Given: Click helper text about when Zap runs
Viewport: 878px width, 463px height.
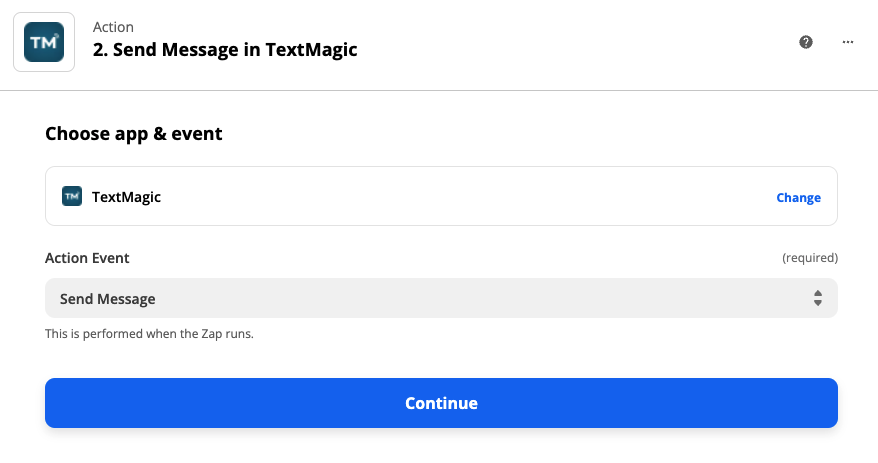Looking at the screenshot, I should [149, 333].
